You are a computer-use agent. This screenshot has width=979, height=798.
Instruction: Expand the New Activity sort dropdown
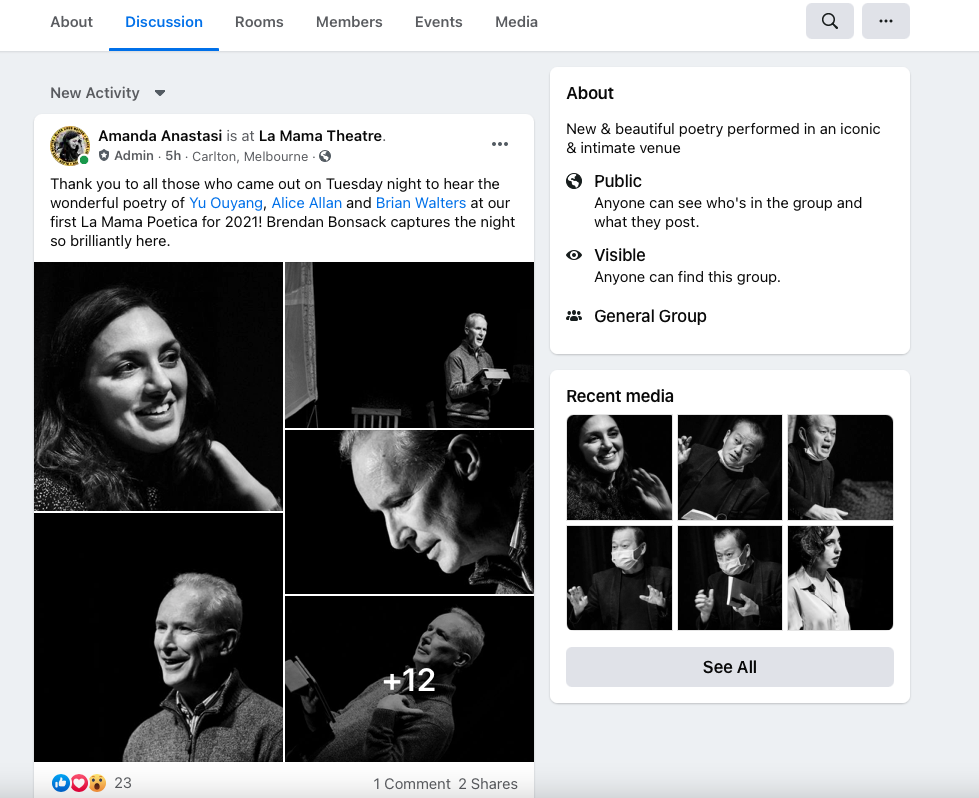click(107, 93)
